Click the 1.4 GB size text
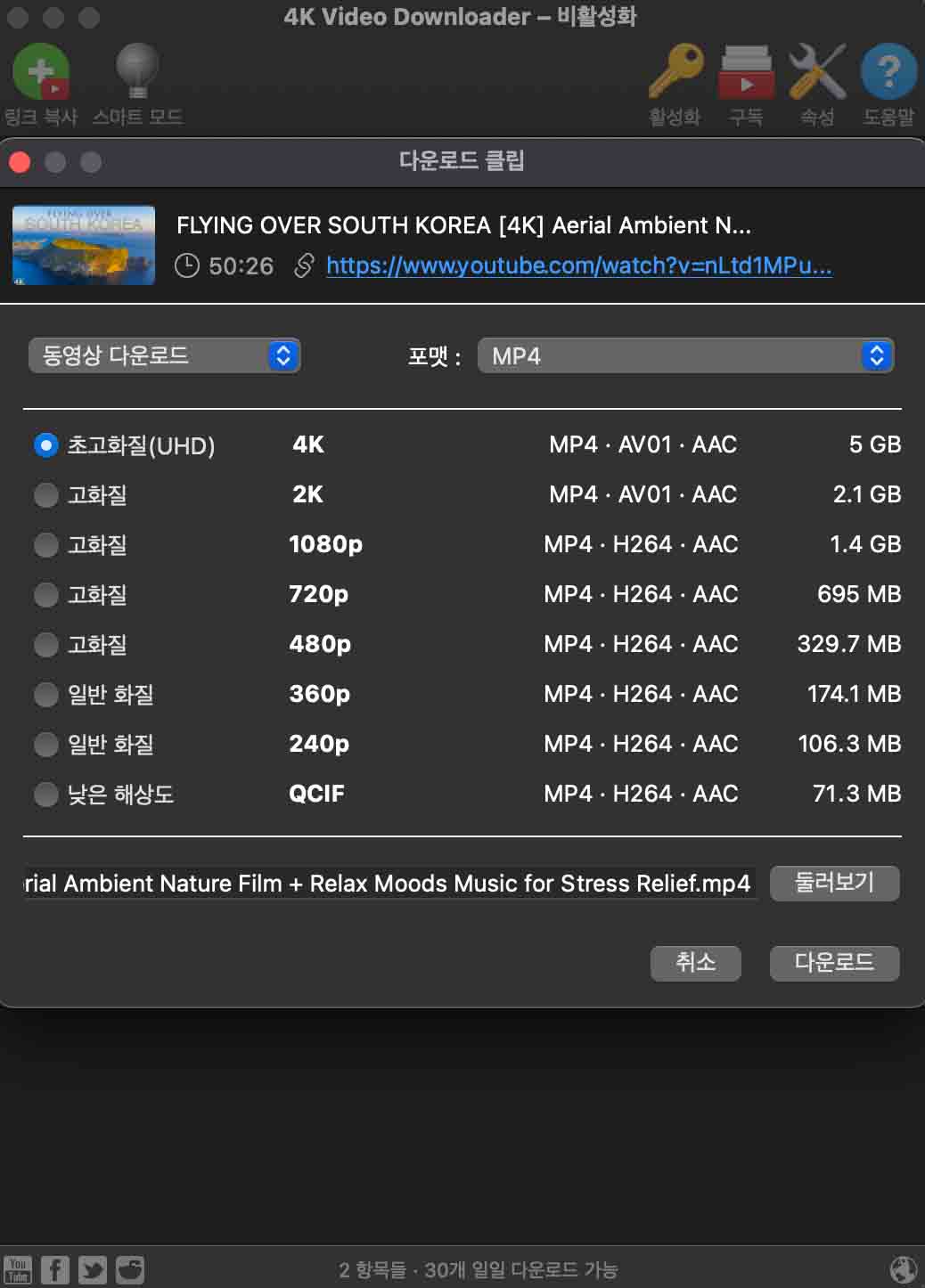Image resolution: width=925 pixels, height=1288 pixels. click(x=865, y=544)
